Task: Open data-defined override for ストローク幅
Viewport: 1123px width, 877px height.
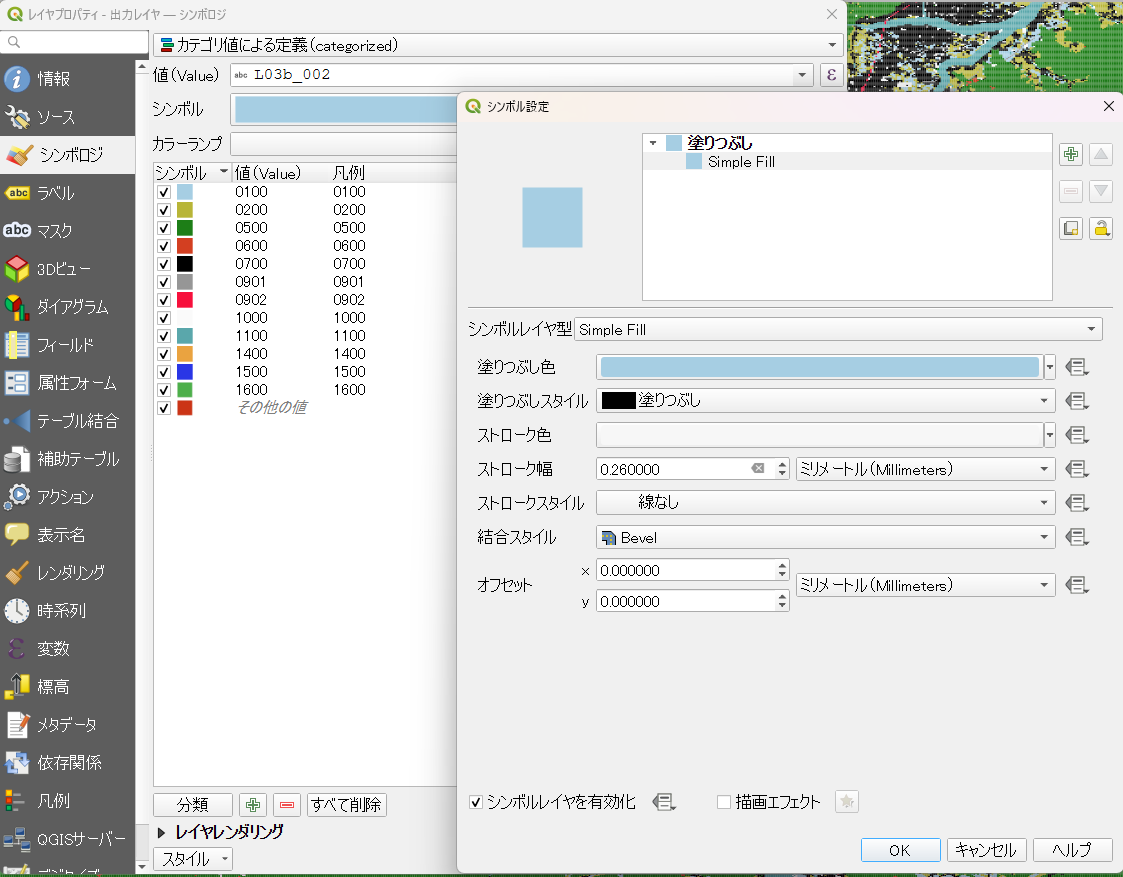Action: point(1076,469)
